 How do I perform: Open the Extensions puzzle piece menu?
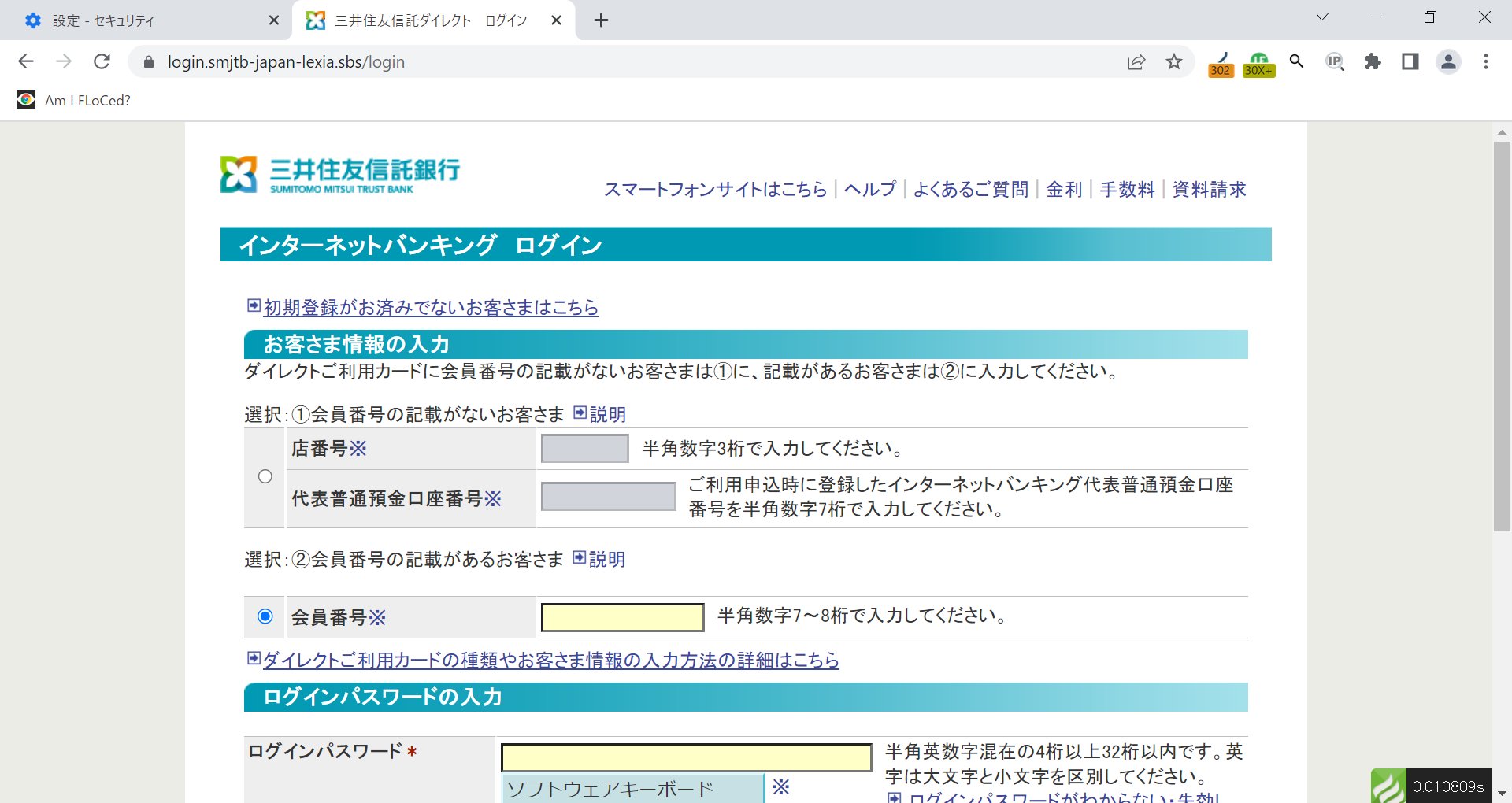click(x=1373, y=61)
